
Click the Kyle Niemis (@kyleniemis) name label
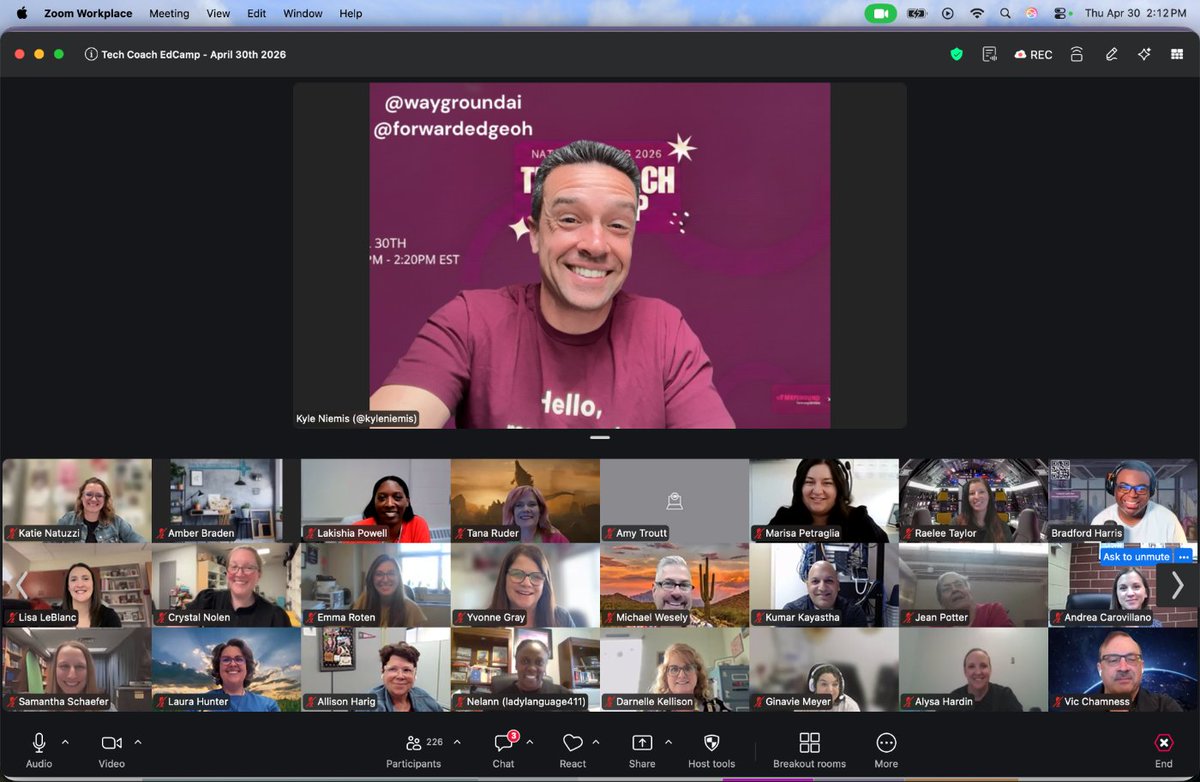[x=356, y=419]
